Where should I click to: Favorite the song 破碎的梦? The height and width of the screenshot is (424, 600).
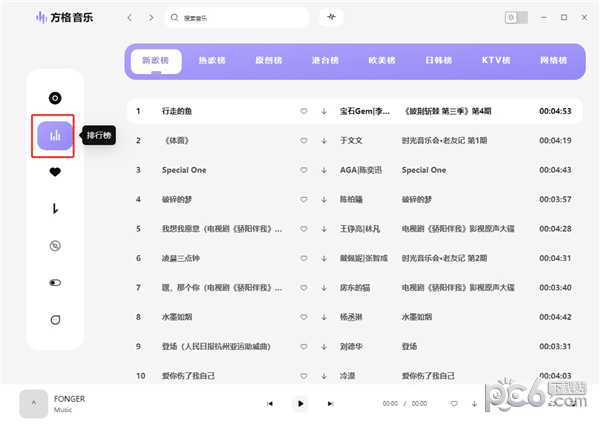click(303, 200)
